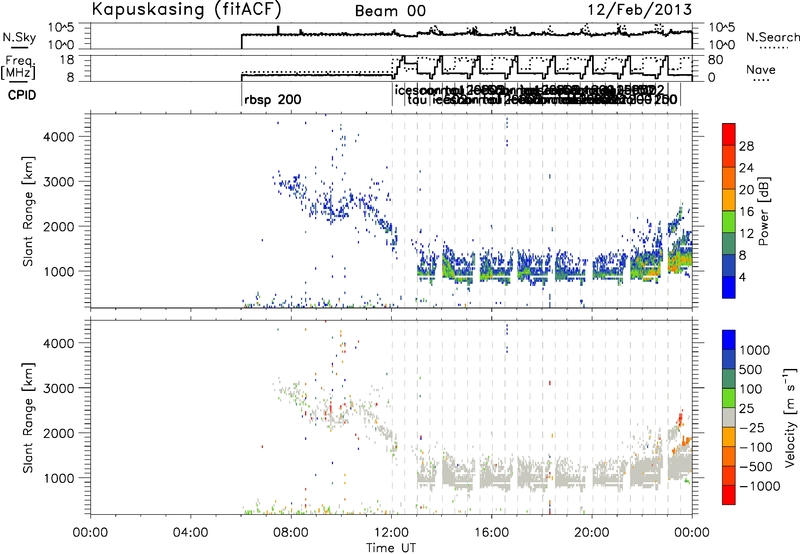Image resolution: width=800 pixels, height=554 pixels.
Task: Select the "1000" range tick in velocity panel axis
Action: tap(58, 478)
